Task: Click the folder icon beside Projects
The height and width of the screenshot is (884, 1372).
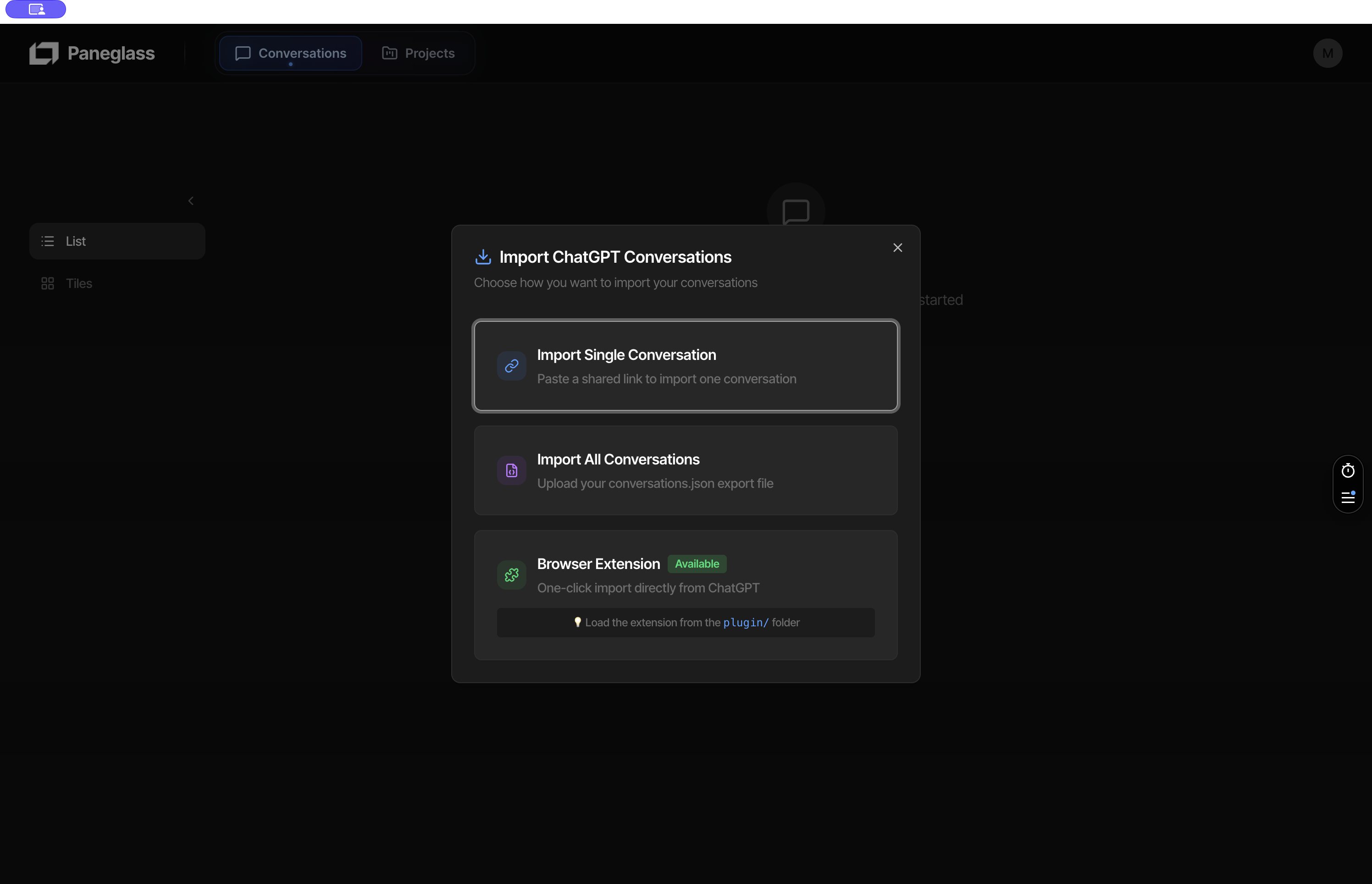Action: pos(389,53)
